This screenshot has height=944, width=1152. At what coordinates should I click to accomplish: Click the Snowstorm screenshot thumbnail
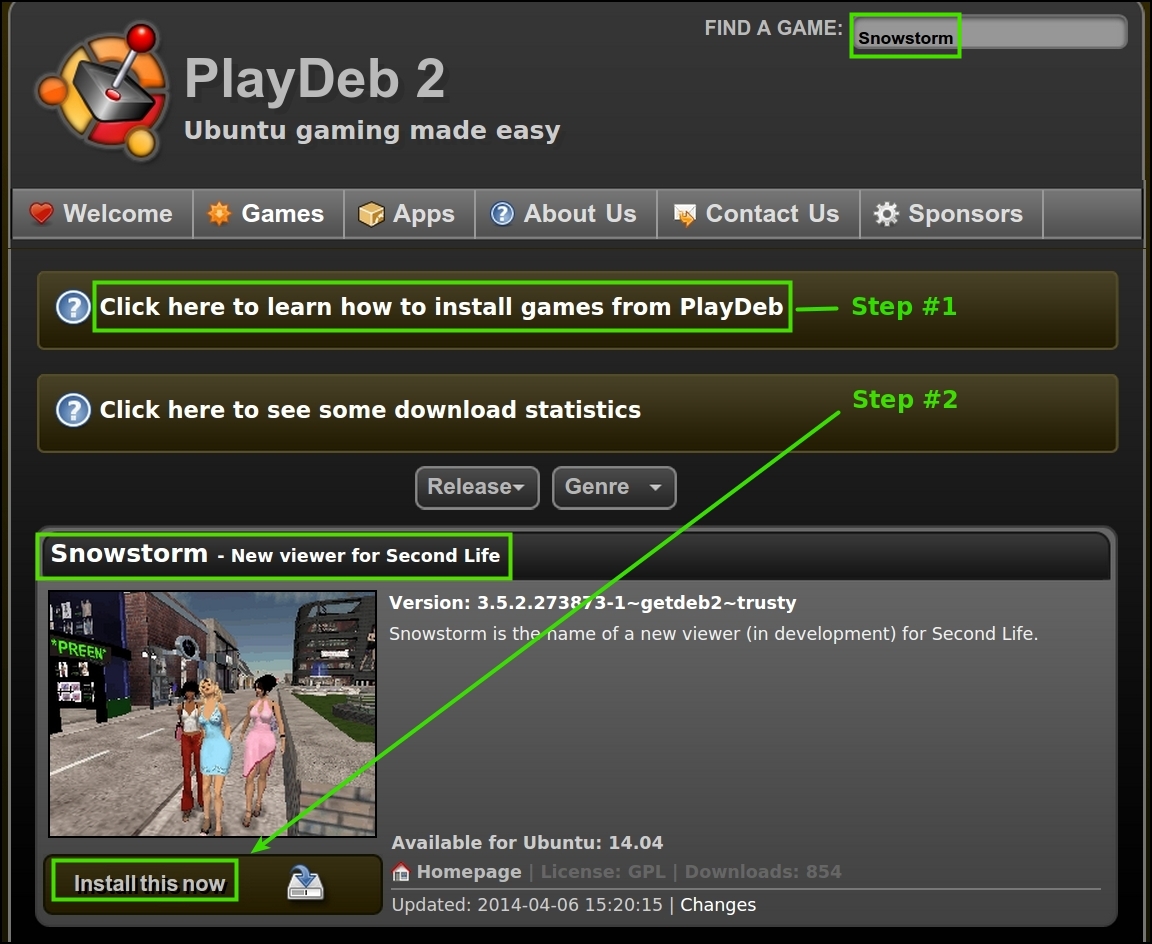(212, 713)
